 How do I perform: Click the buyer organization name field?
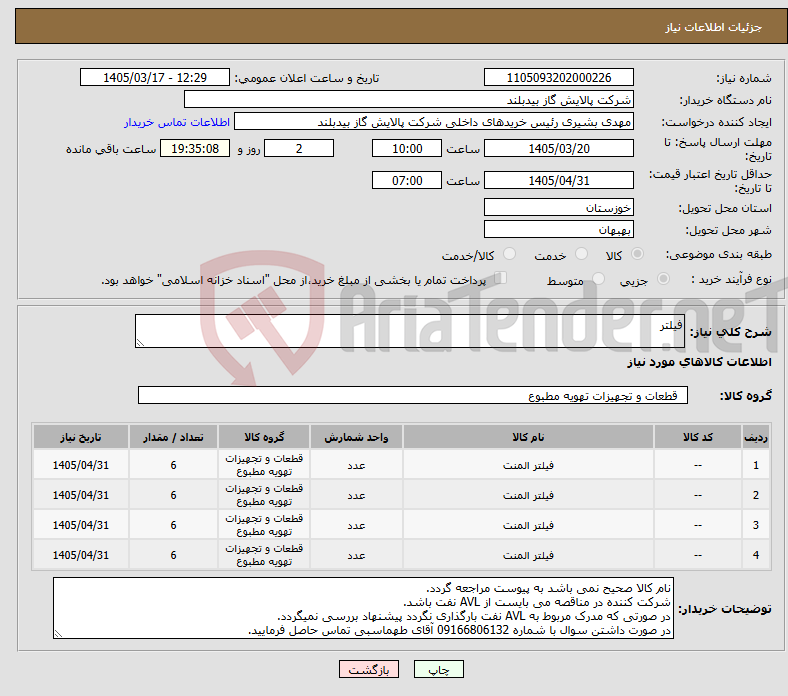tap(409, 100)
